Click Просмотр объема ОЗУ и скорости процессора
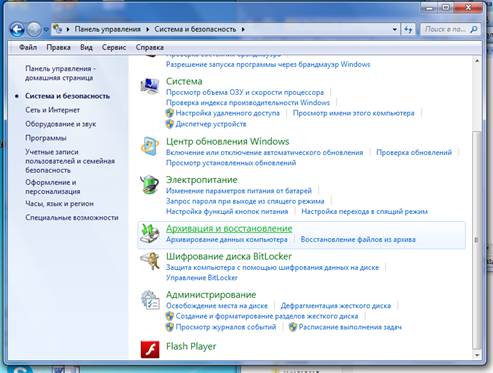Image resolution: width=493 pixels, height=373 pixels. tap(245, 92)
